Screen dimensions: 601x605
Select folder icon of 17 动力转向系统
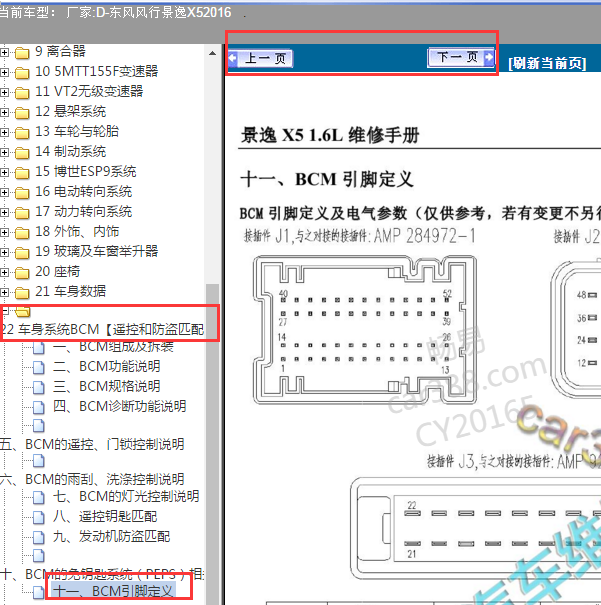point(22,213)
